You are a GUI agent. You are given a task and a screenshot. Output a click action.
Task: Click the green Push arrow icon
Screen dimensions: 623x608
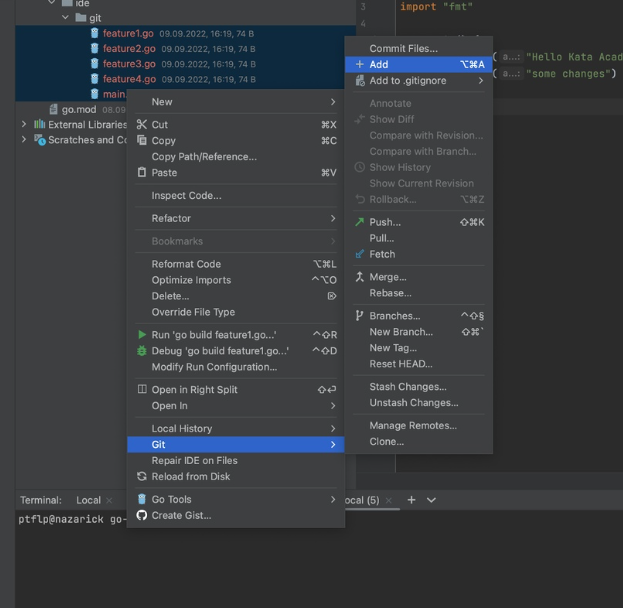click(x=360, y=222)
